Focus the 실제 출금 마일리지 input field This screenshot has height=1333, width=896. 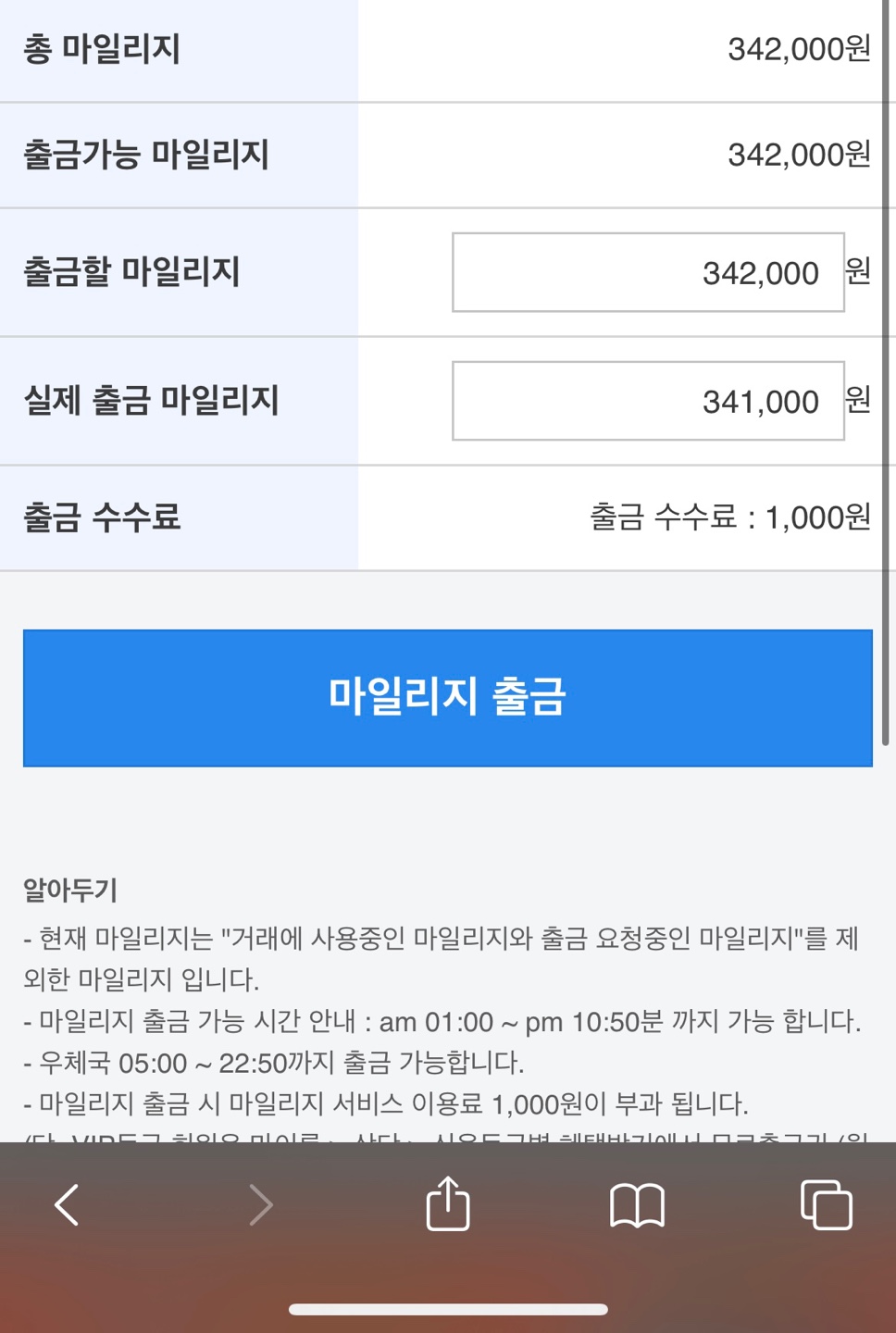point(648,402)
